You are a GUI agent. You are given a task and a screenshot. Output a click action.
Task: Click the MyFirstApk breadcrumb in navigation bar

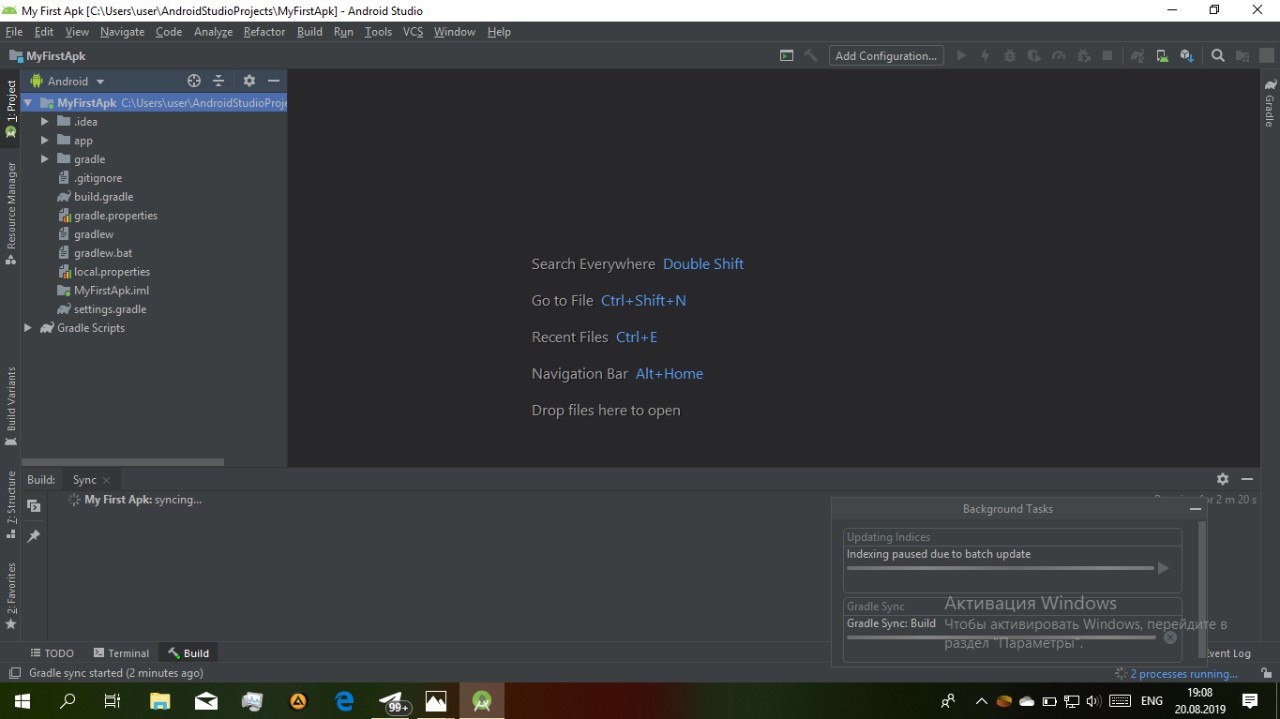click(x=48, y=56)
